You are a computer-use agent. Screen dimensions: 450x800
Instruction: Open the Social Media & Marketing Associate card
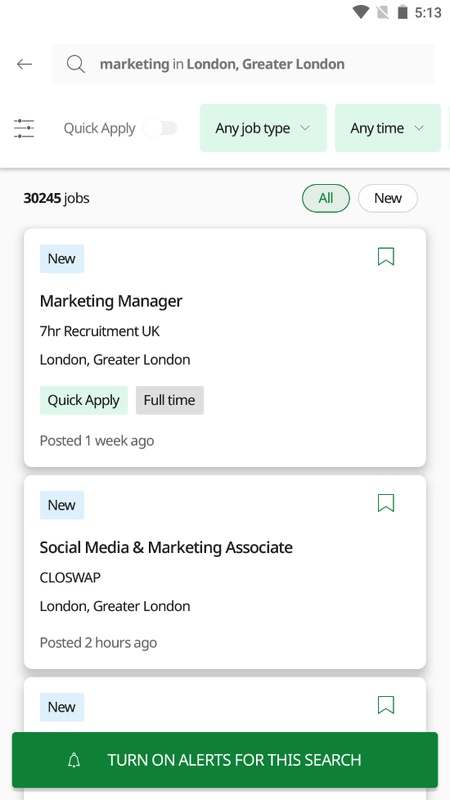pyautogui.click(x=225, y=572)
